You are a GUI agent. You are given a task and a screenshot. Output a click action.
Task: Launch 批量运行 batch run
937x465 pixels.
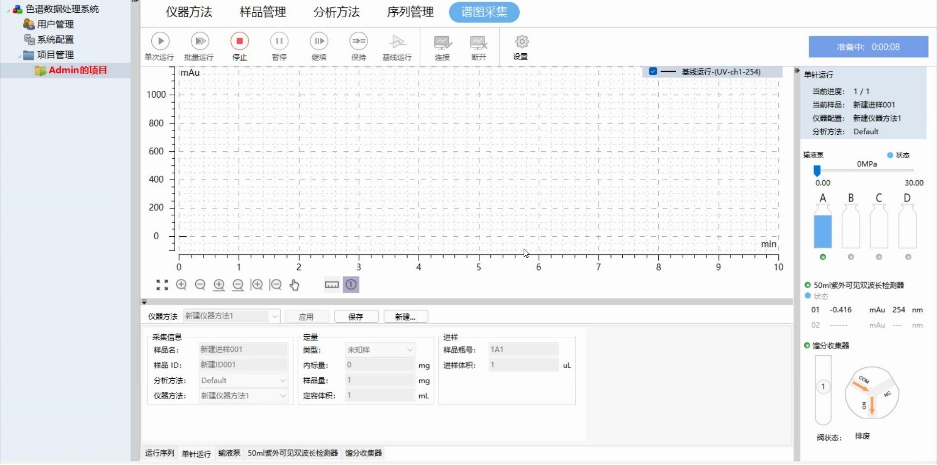point(200,47)
